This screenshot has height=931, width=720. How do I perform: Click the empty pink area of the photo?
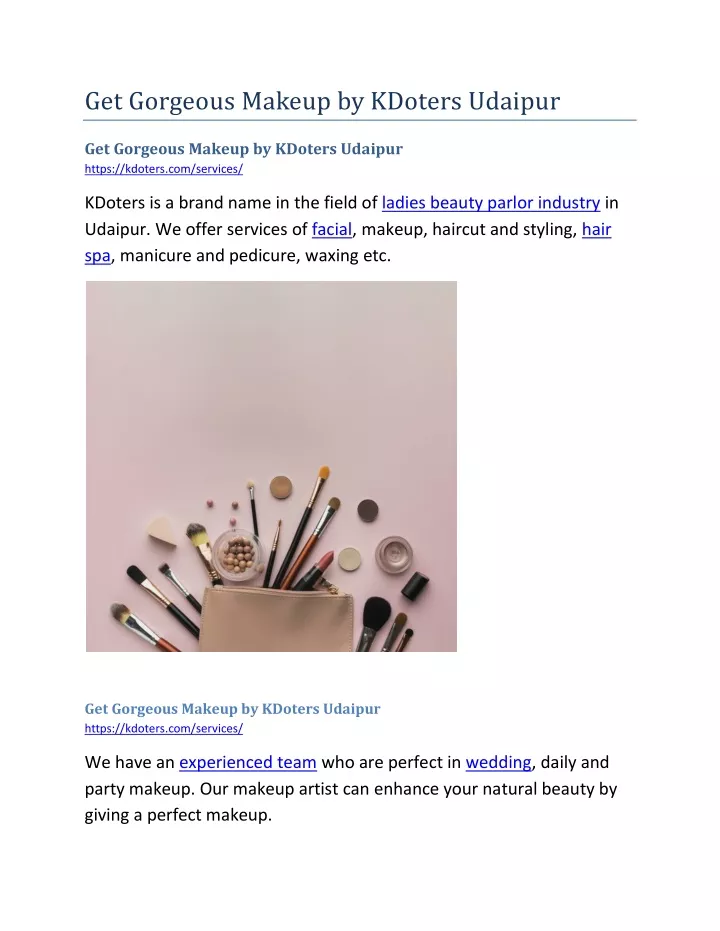pyautogui.click(x=271, y=368)
